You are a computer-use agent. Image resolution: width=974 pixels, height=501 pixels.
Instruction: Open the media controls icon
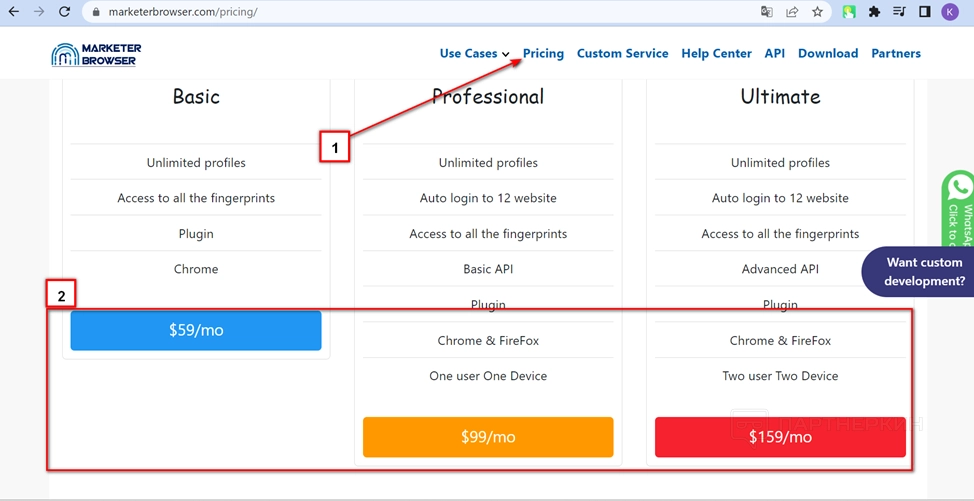click(900, 12)
